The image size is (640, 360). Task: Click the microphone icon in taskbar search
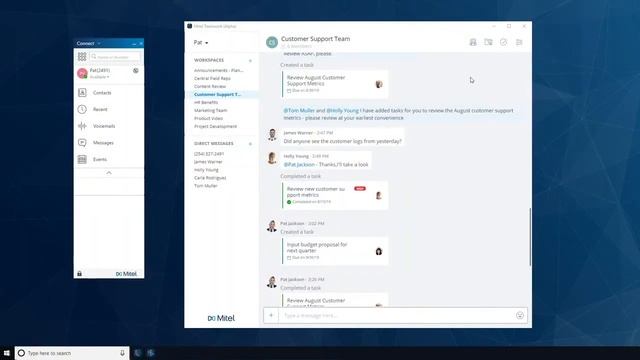click(x=122, y=353)
